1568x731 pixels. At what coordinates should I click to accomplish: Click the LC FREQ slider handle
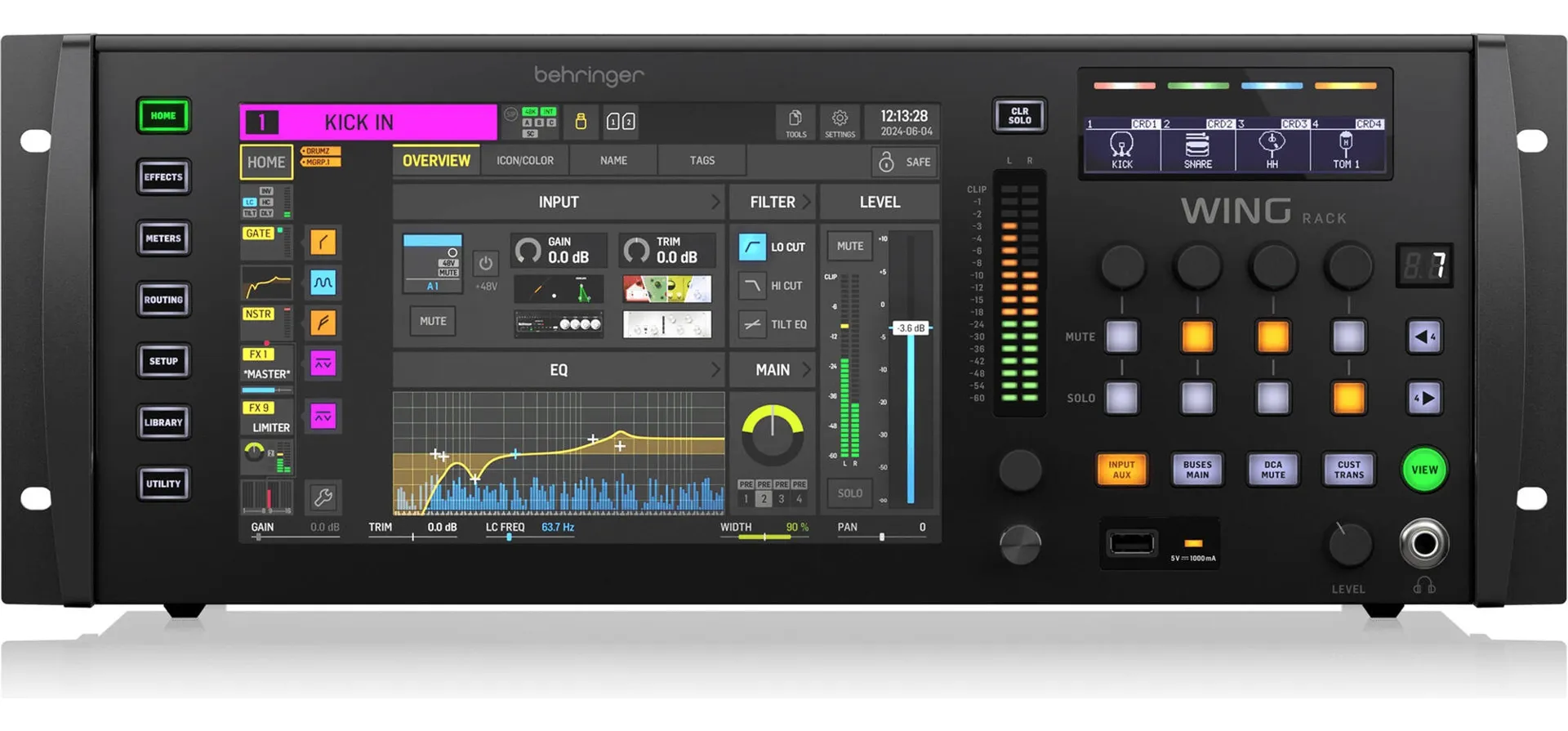pyautogui.click(x=509, y=537)
